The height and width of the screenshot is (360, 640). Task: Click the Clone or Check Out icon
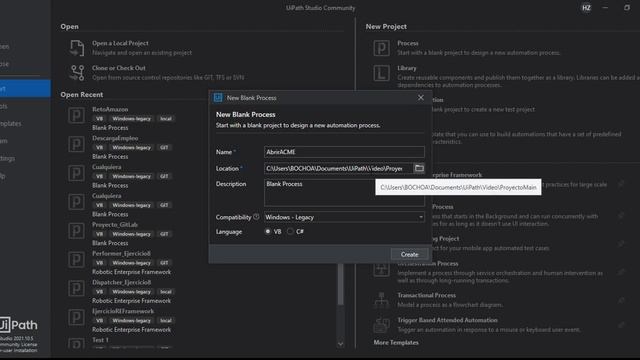coord(77,73)
